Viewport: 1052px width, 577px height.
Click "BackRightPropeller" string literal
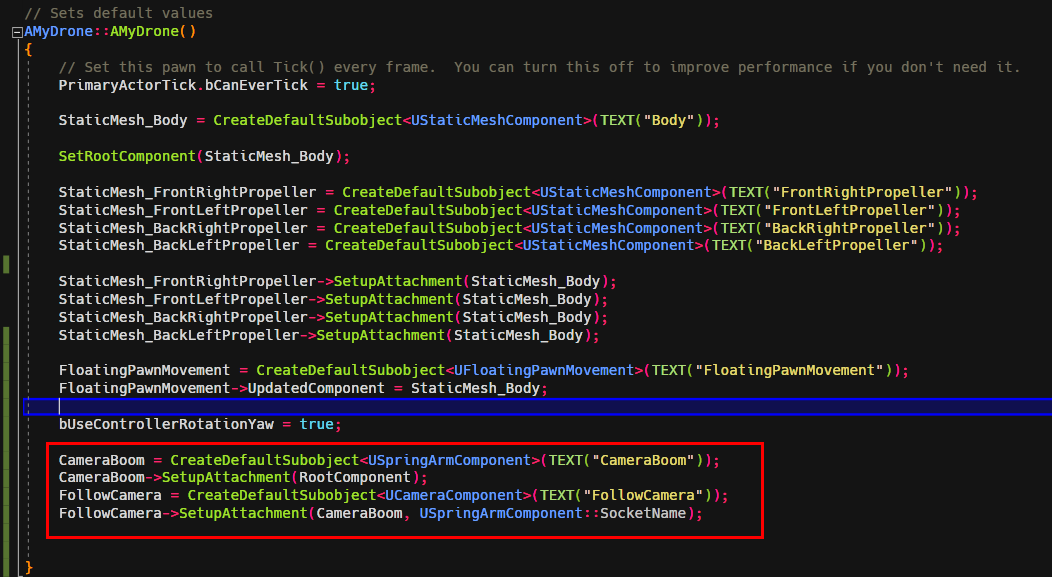click(849, 228)
